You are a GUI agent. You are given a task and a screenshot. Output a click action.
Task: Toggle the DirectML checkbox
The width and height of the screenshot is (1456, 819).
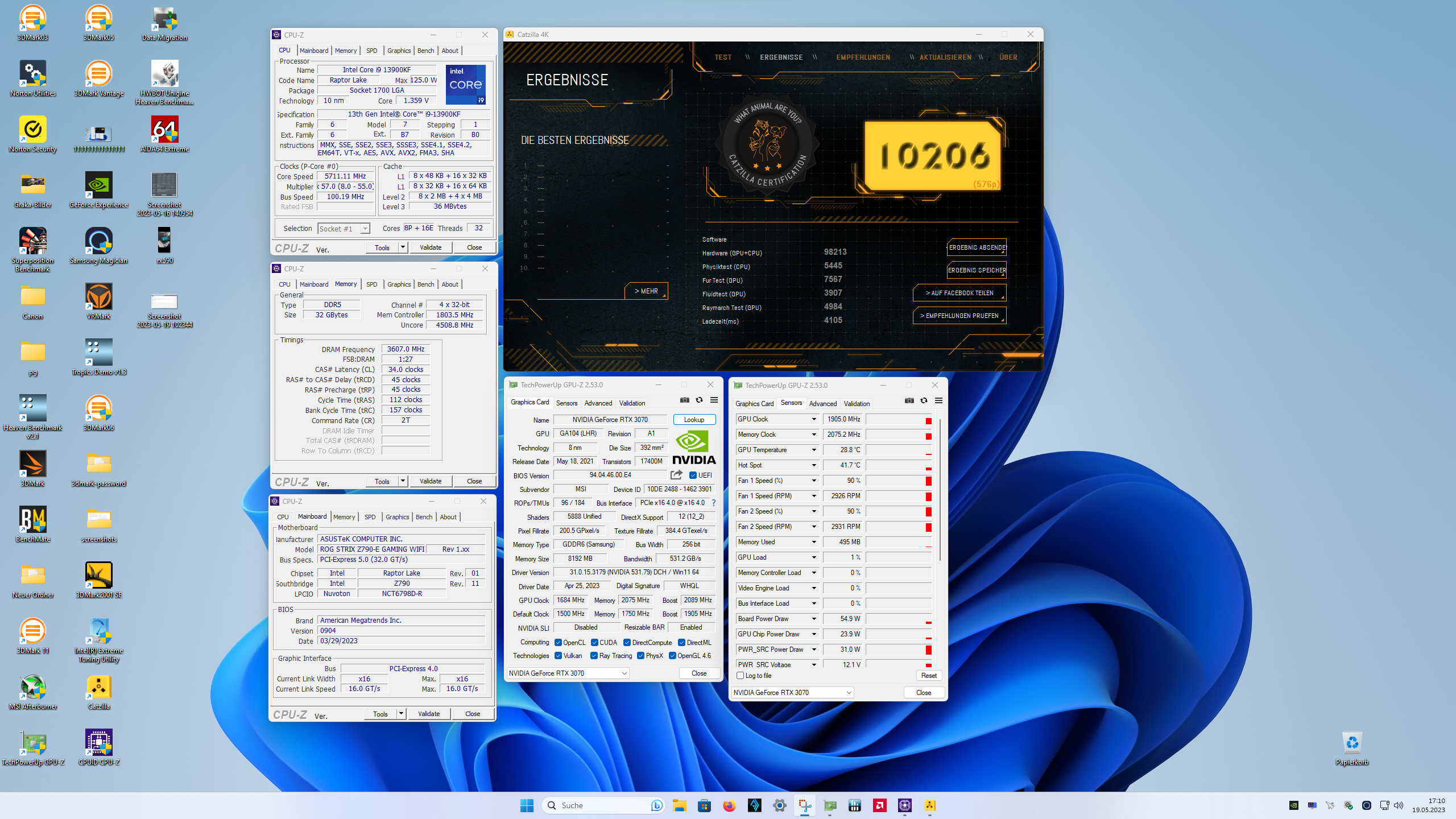[681, 643]
